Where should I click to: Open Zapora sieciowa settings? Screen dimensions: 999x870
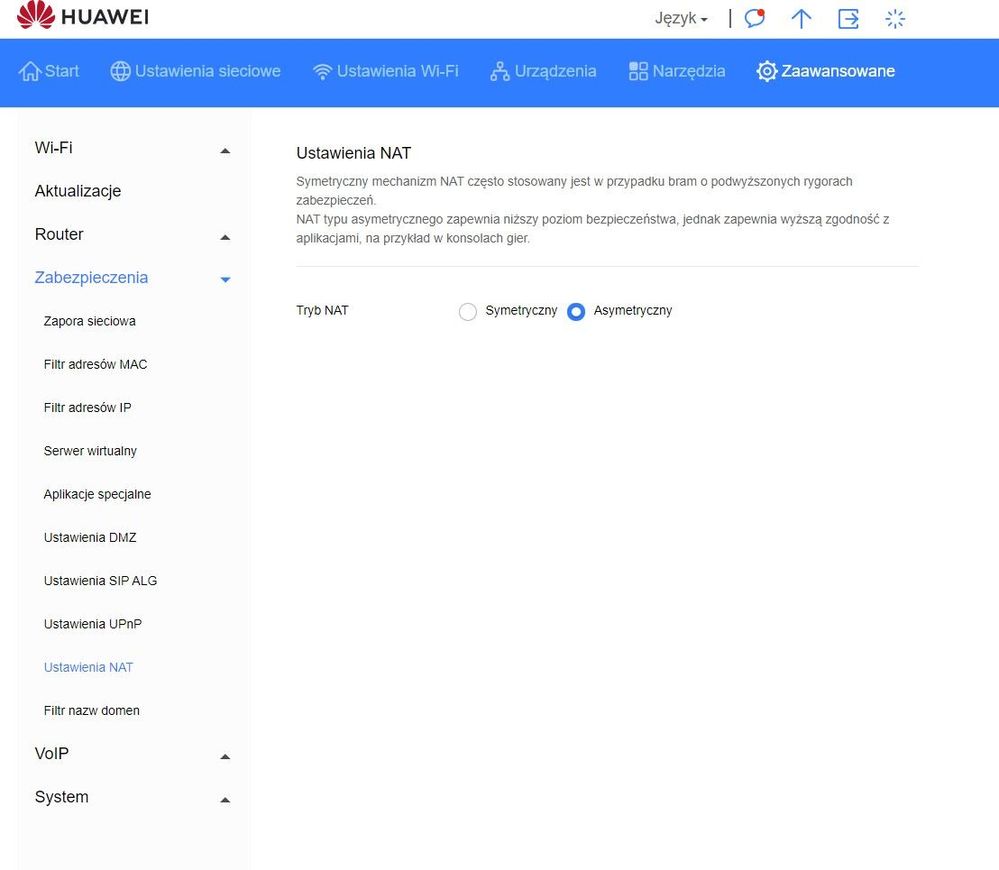click(90, 321)
